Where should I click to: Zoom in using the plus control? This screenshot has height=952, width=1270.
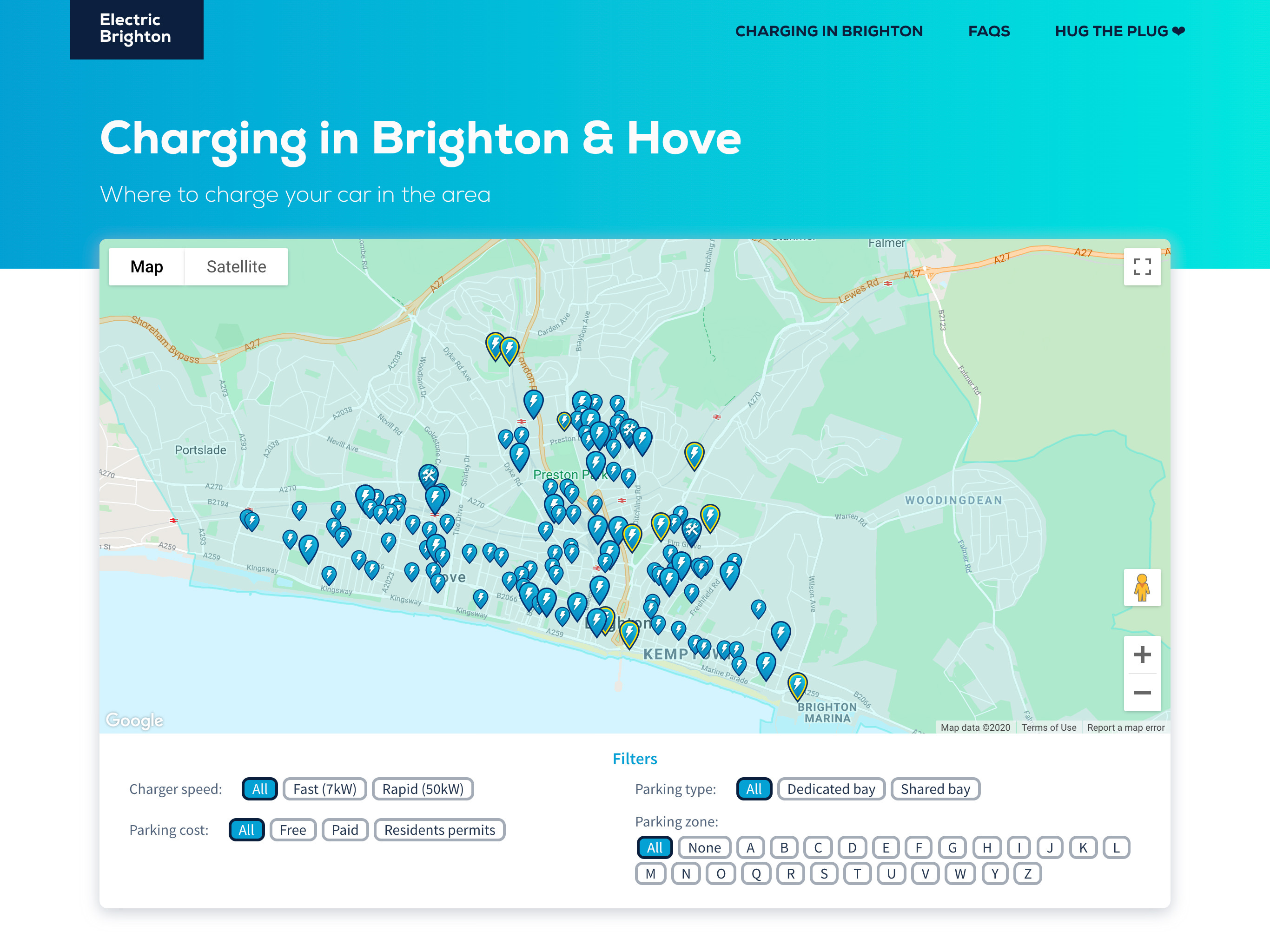click(x=1143, y=654)
